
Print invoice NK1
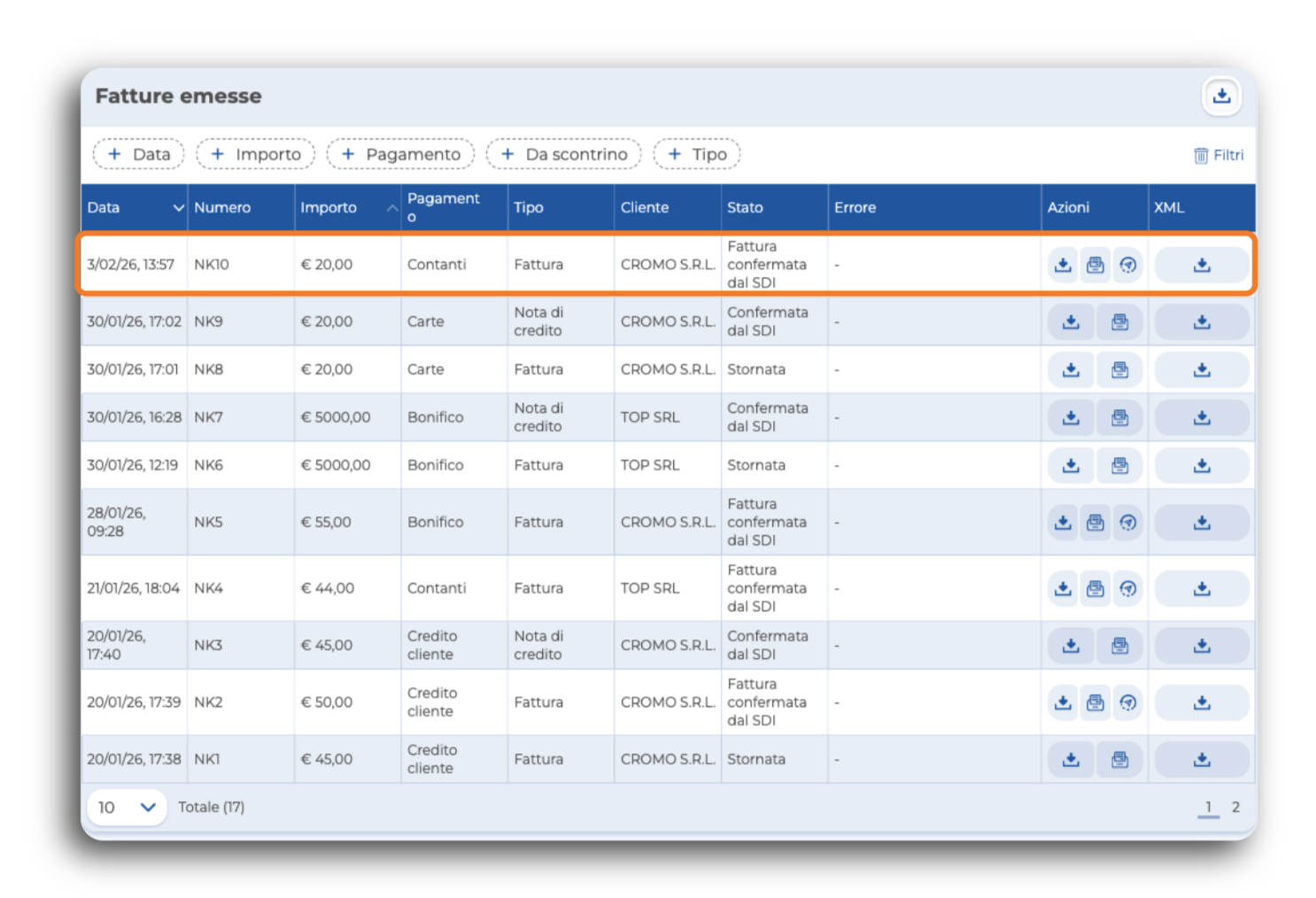pos(1119,759)
